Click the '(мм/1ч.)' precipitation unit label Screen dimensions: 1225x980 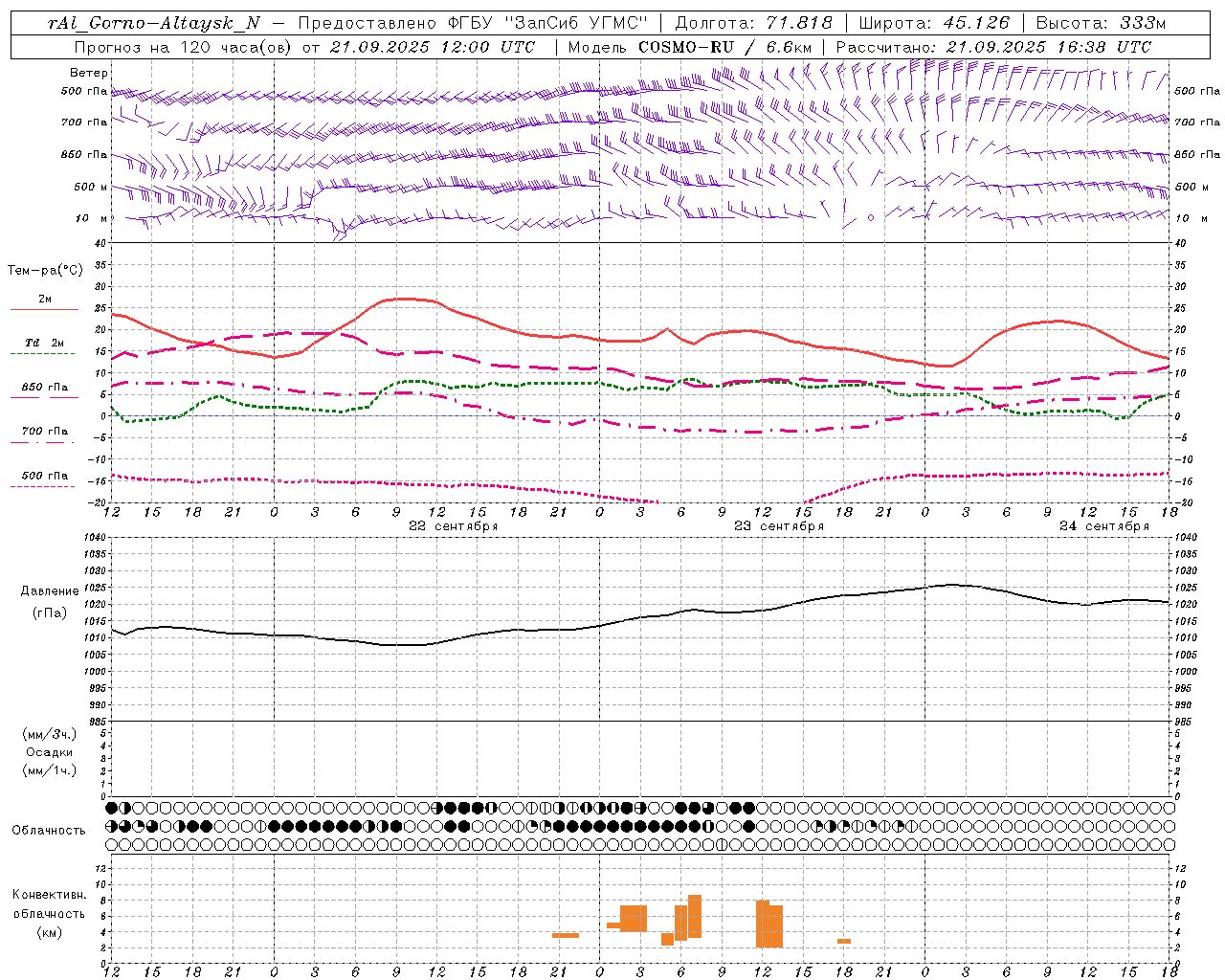[x=50, y=770]
